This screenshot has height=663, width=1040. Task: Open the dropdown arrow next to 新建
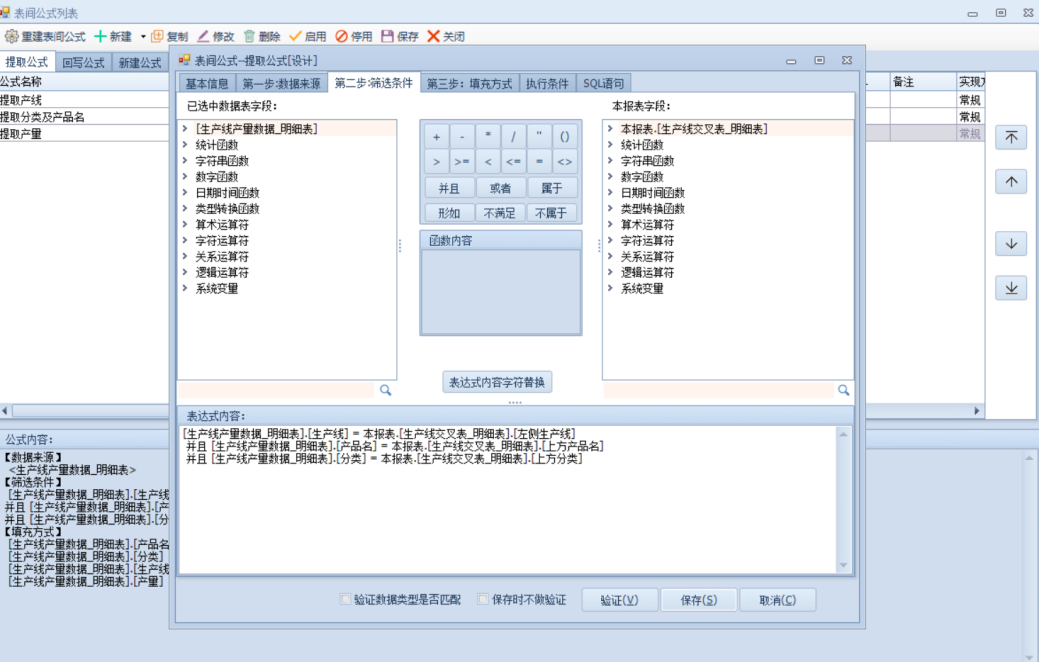click(x=143, y=36)
